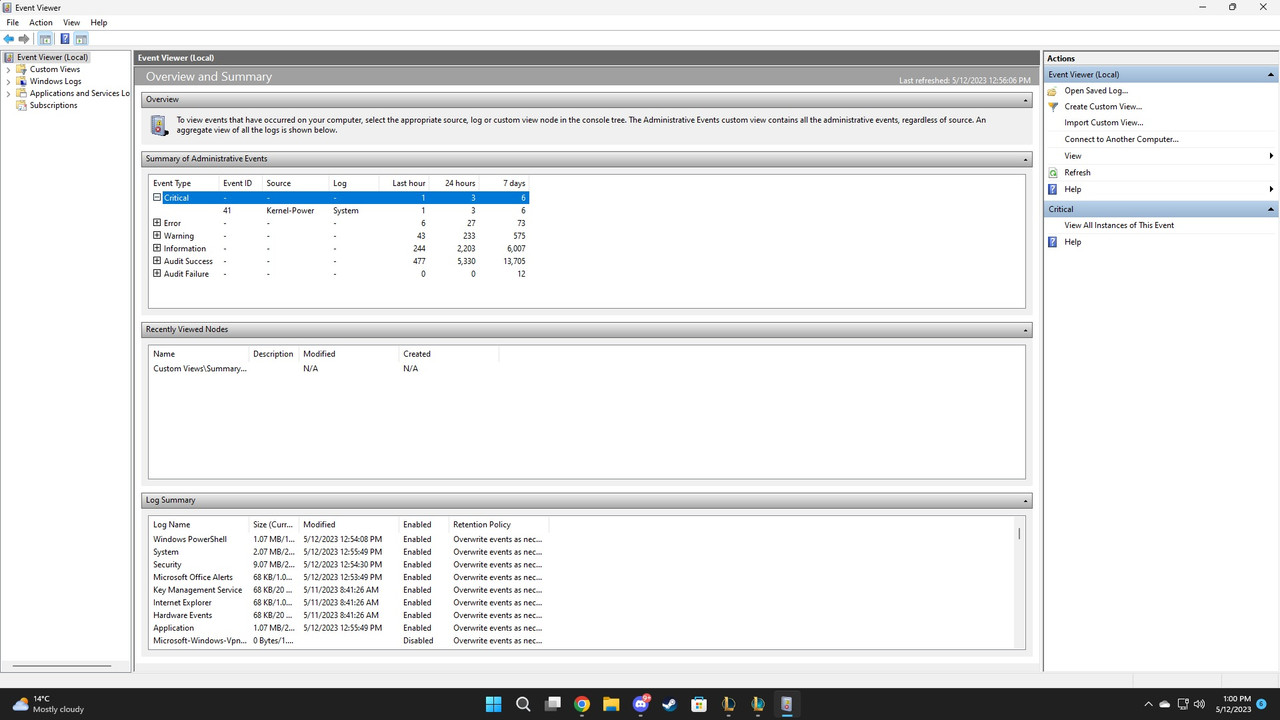Expand the Error event type row

[157, 223]
